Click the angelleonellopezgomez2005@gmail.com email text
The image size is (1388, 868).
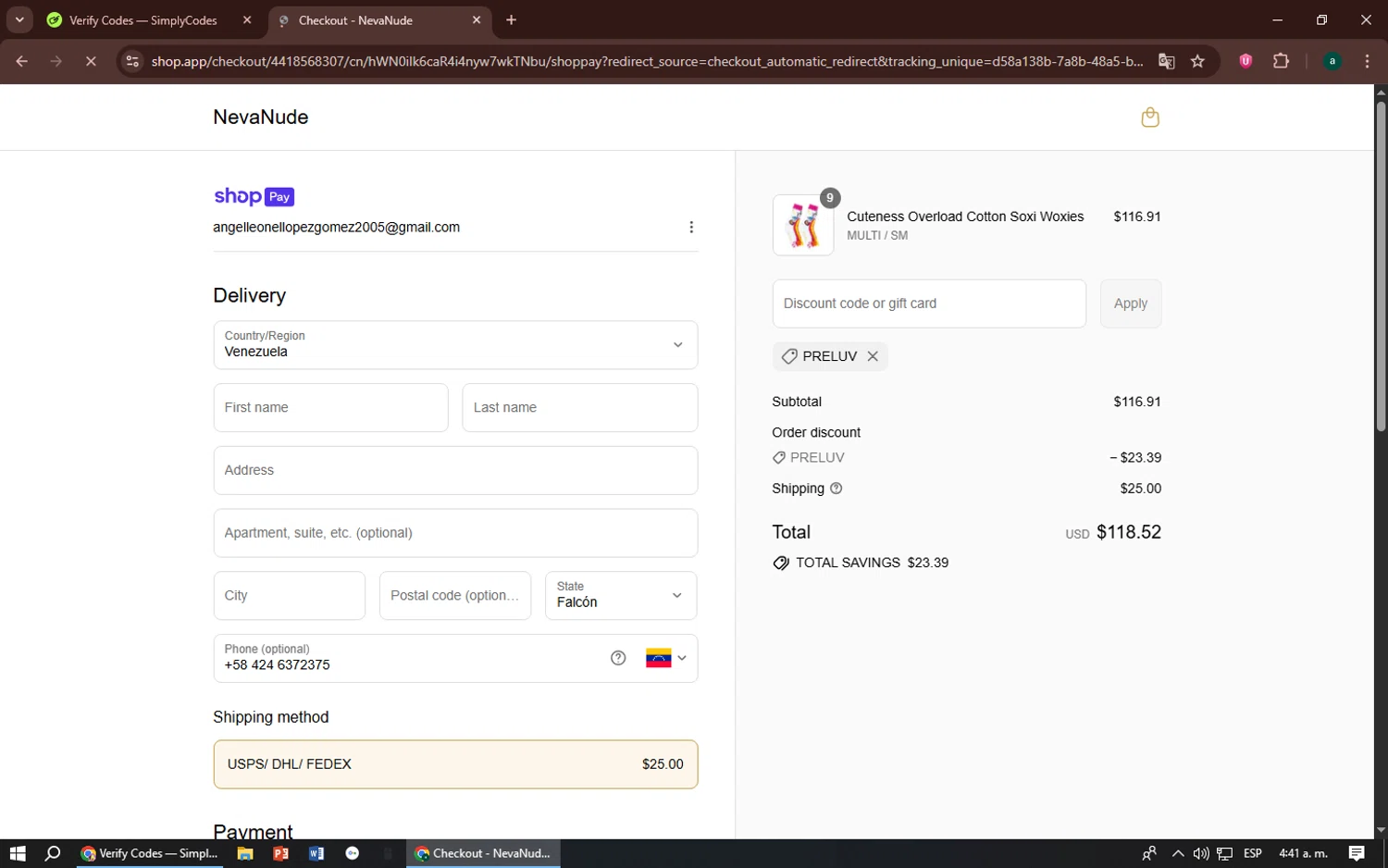[336, 228]
